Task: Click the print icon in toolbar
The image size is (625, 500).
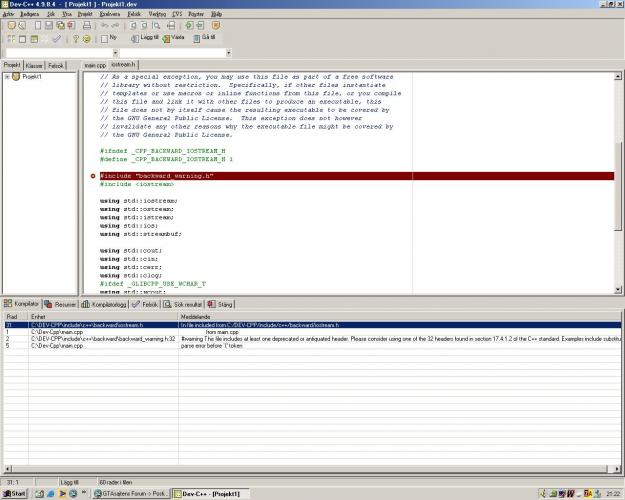Action: [87, 25]
